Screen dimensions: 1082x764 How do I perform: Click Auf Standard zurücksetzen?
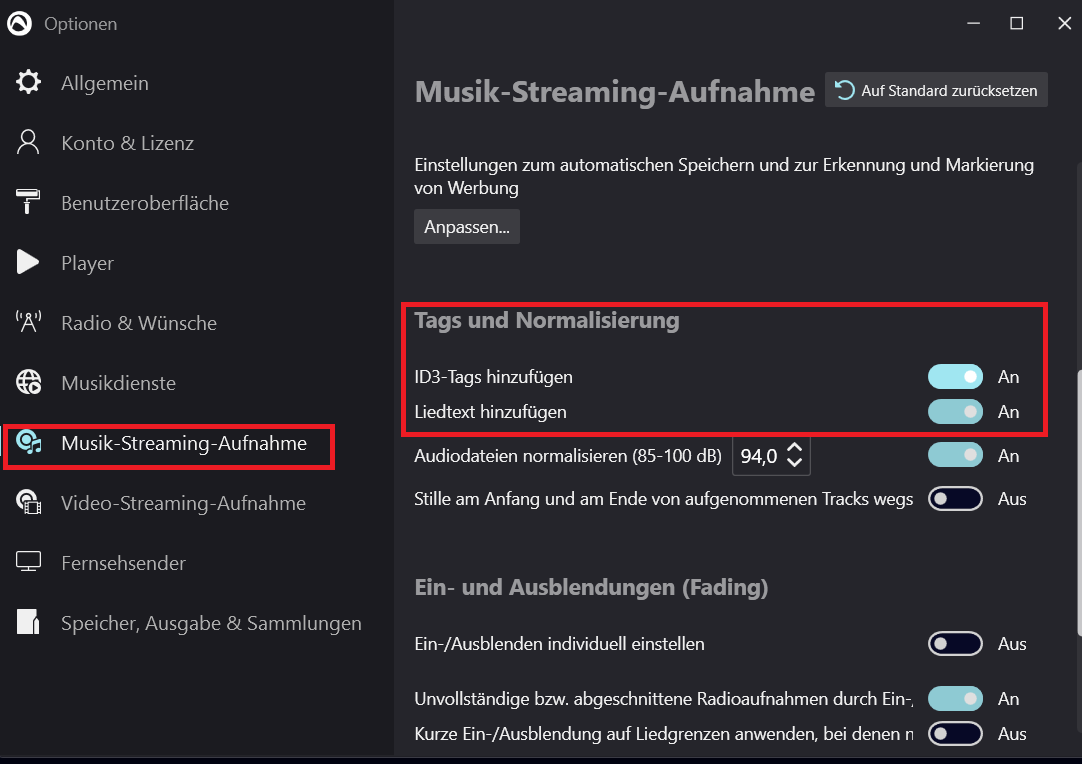click(935, 90)
